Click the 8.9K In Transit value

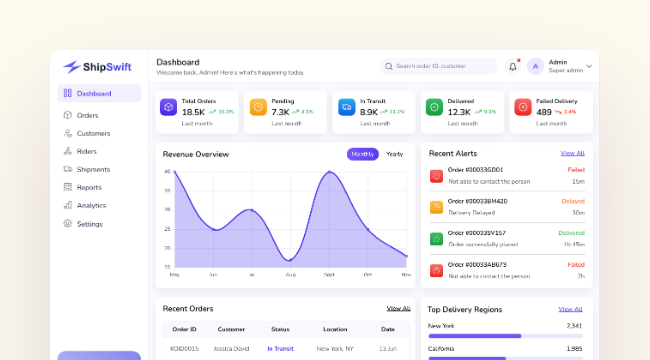tap(369, 112)
